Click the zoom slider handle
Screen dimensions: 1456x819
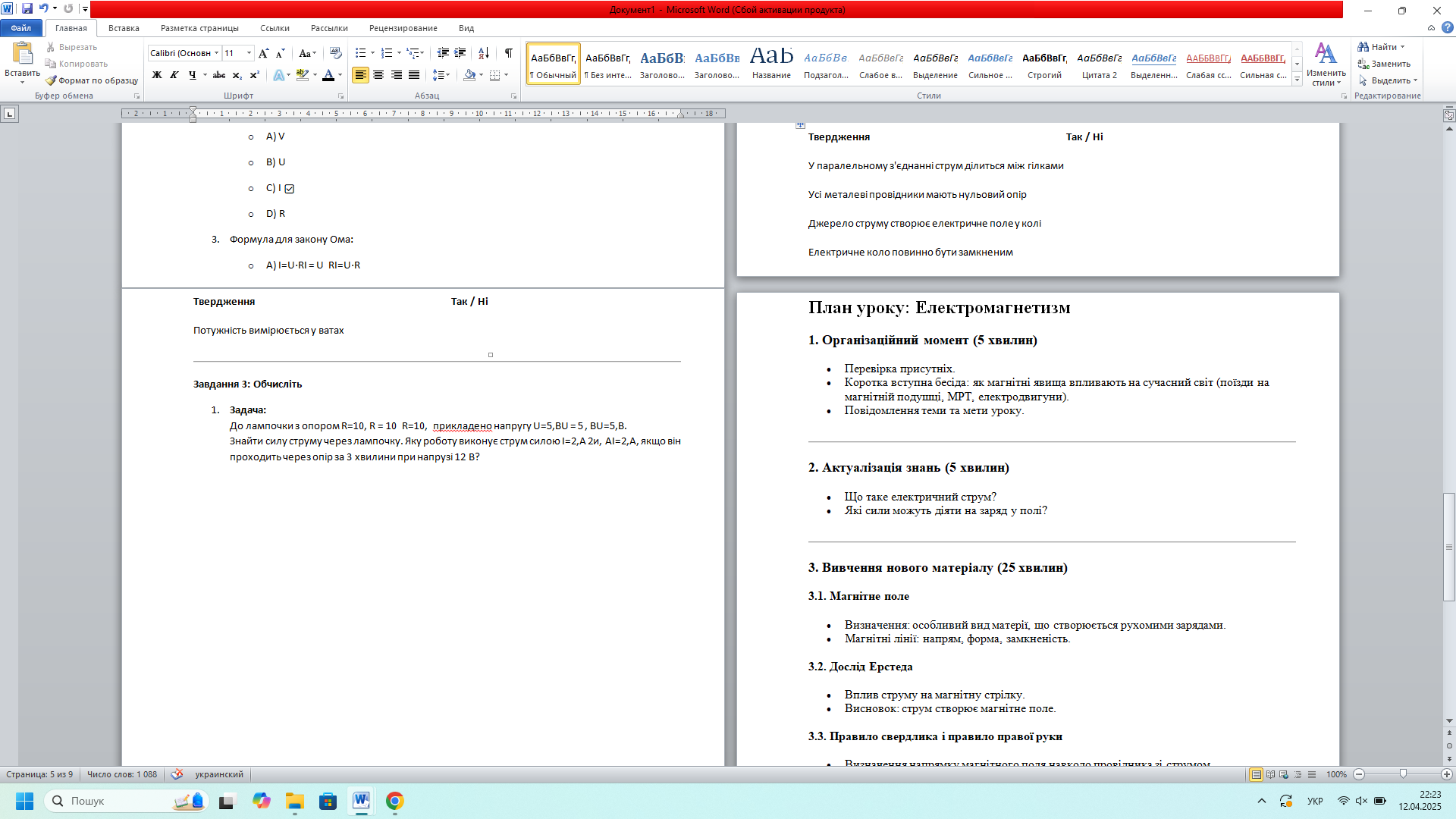point(1403,774)
